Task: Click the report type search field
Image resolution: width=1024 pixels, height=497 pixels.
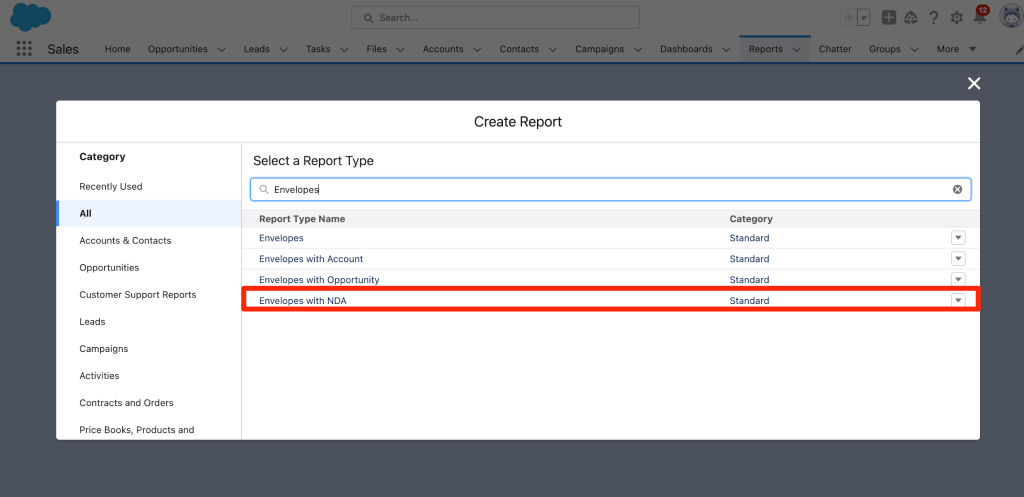Action: (x=600, y=189)
